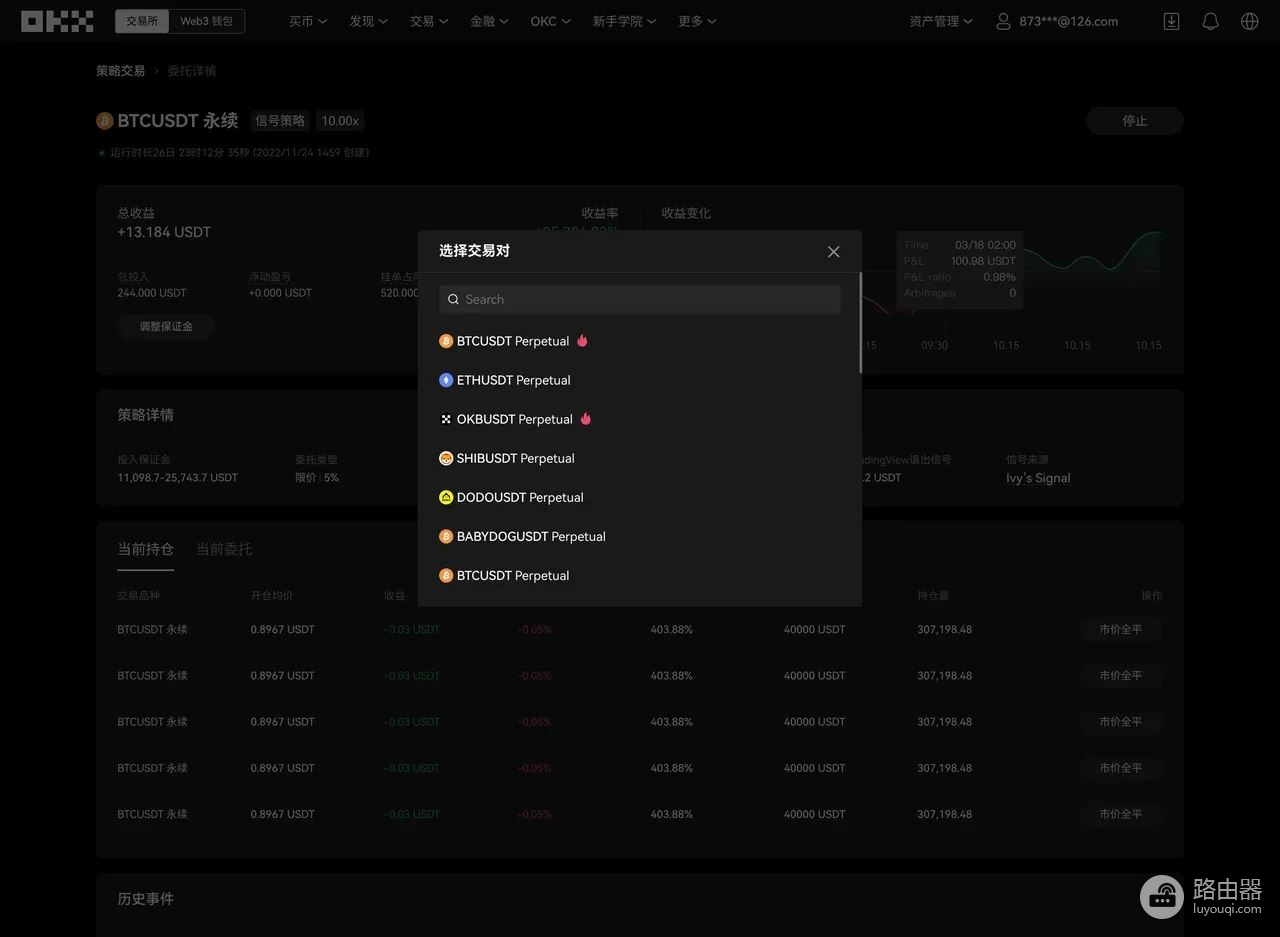
Task: Click the 信号策略 tag
Action: (x=280, y=121)
